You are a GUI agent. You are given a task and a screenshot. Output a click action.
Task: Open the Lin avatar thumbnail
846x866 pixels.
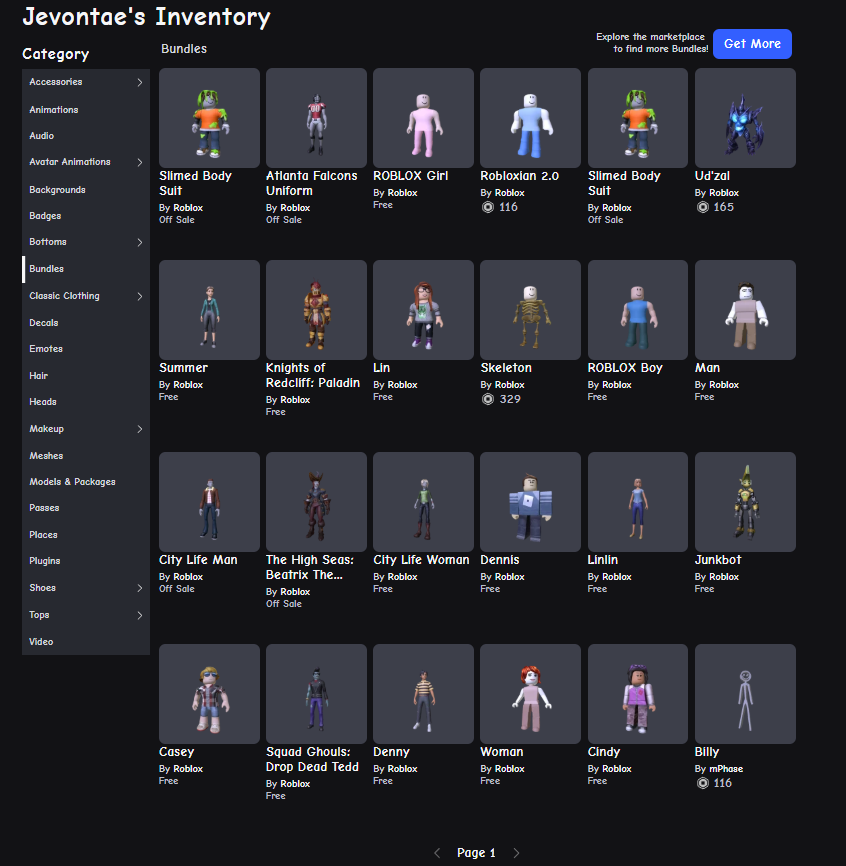pos(424,310)
